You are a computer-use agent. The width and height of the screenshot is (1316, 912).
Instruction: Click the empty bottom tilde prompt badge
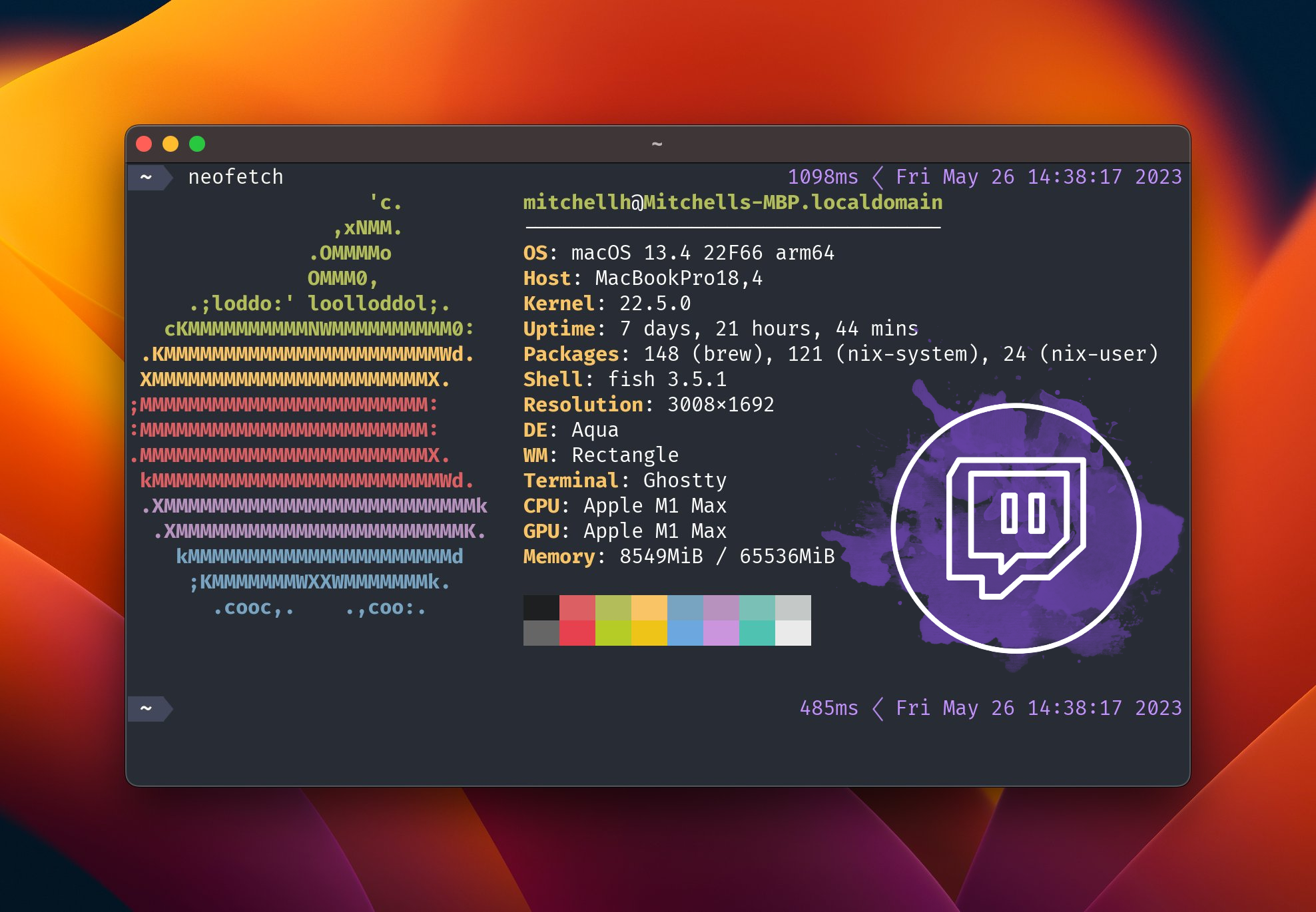[x=147, y=708]
